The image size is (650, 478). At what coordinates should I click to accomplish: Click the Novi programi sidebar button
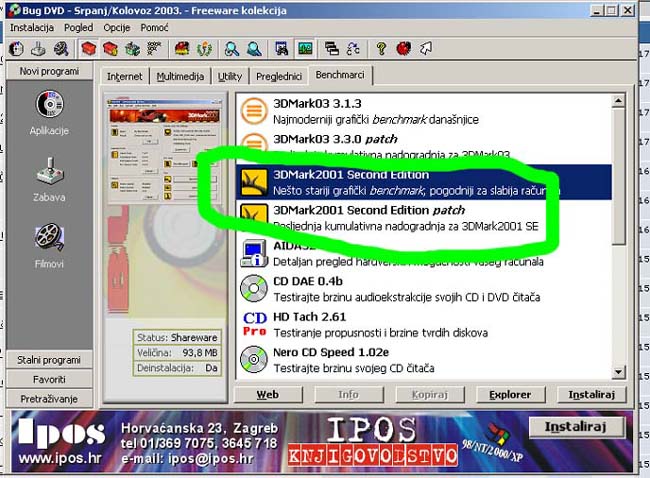point(49,71)
